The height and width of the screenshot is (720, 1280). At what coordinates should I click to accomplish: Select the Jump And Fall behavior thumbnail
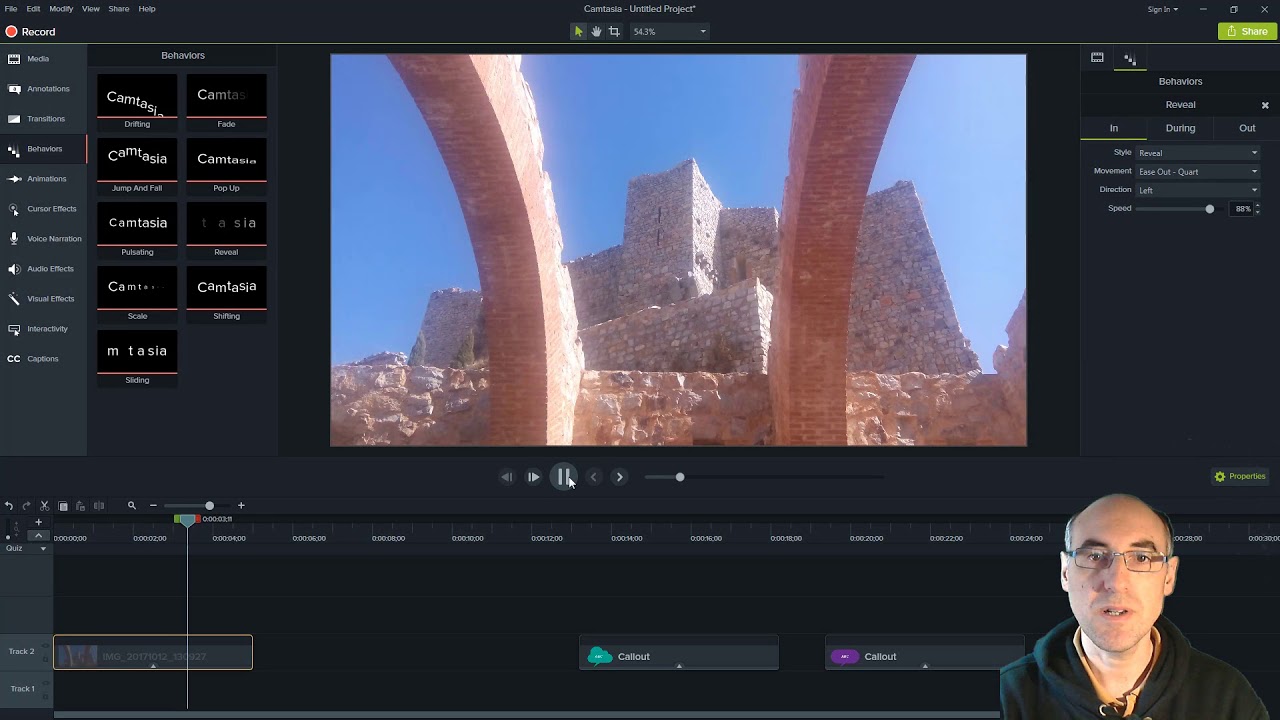pyautogui.click(x=137, y=165)
